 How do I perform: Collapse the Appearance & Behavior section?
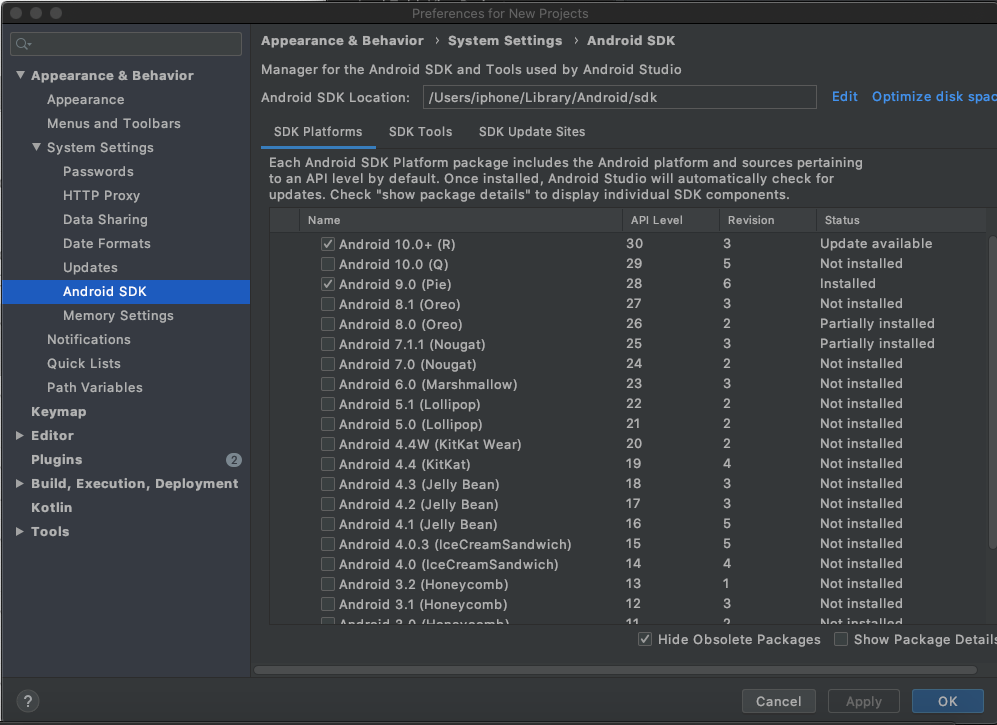[21, 75]
